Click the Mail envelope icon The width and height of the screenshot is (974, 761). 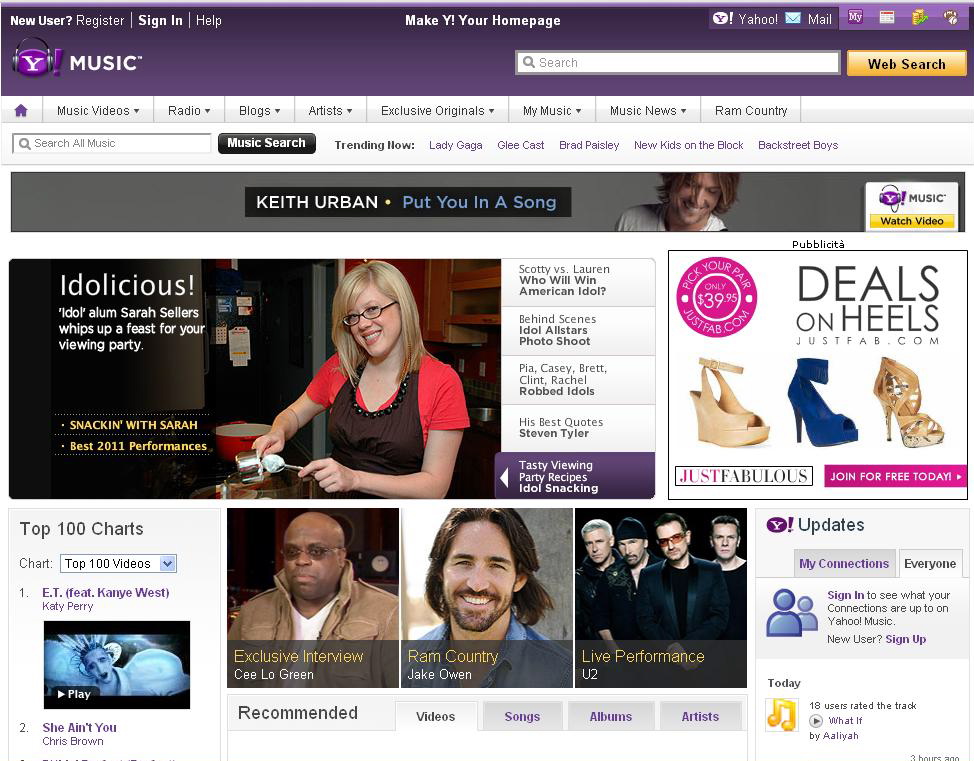[793, 18]
